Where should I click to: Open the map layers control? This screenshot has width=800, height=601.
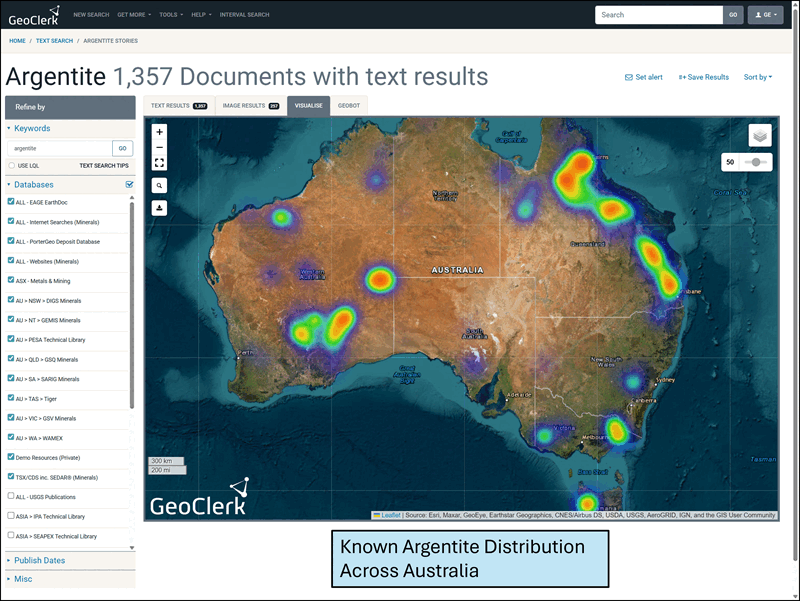pyautogui.click(x=760, y=135)
